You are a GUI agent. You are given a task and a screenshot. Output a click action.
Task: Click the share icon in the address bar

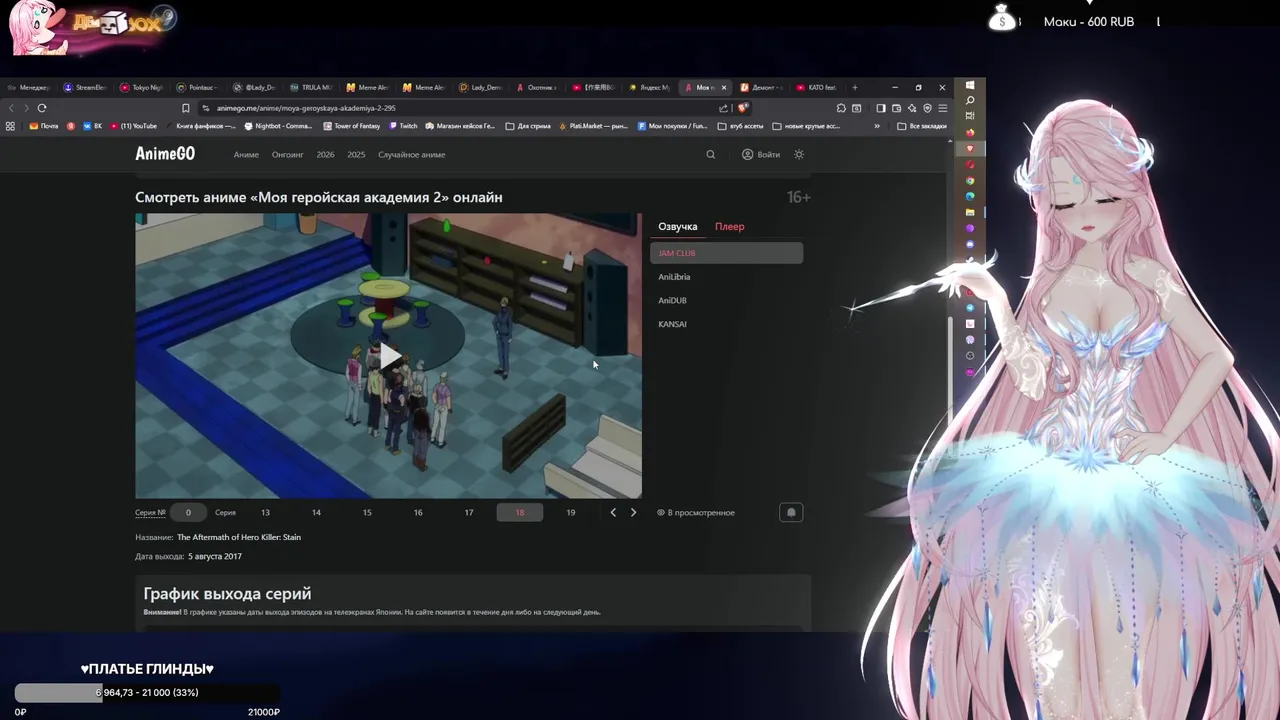pyautogui.click(x=723, y=108)
